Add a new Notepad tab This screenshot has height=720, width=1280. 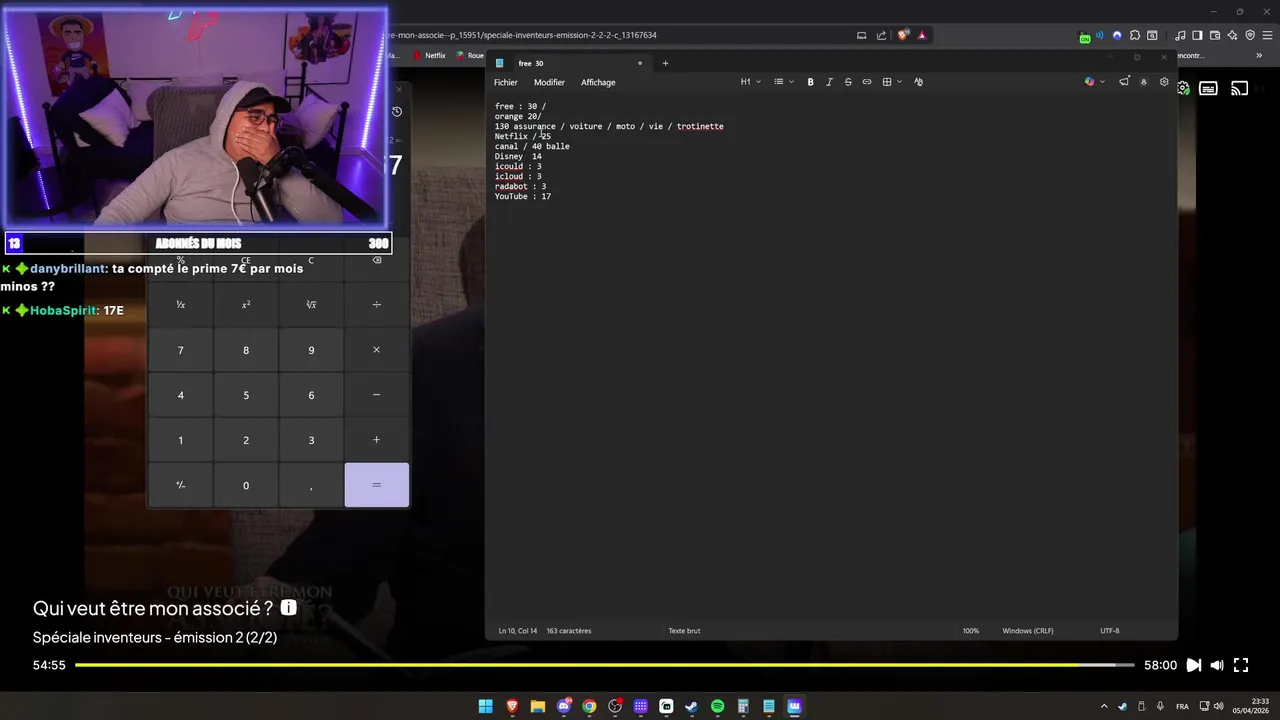point(665,63)
